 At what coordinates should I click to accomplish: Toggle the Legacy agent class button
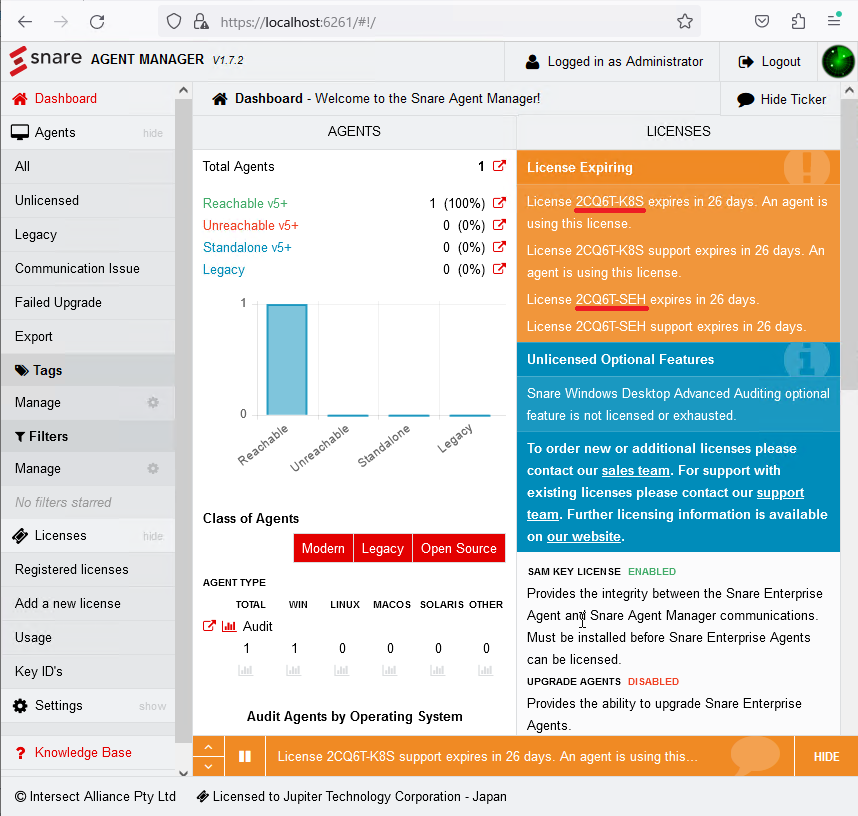coord(383,548)
